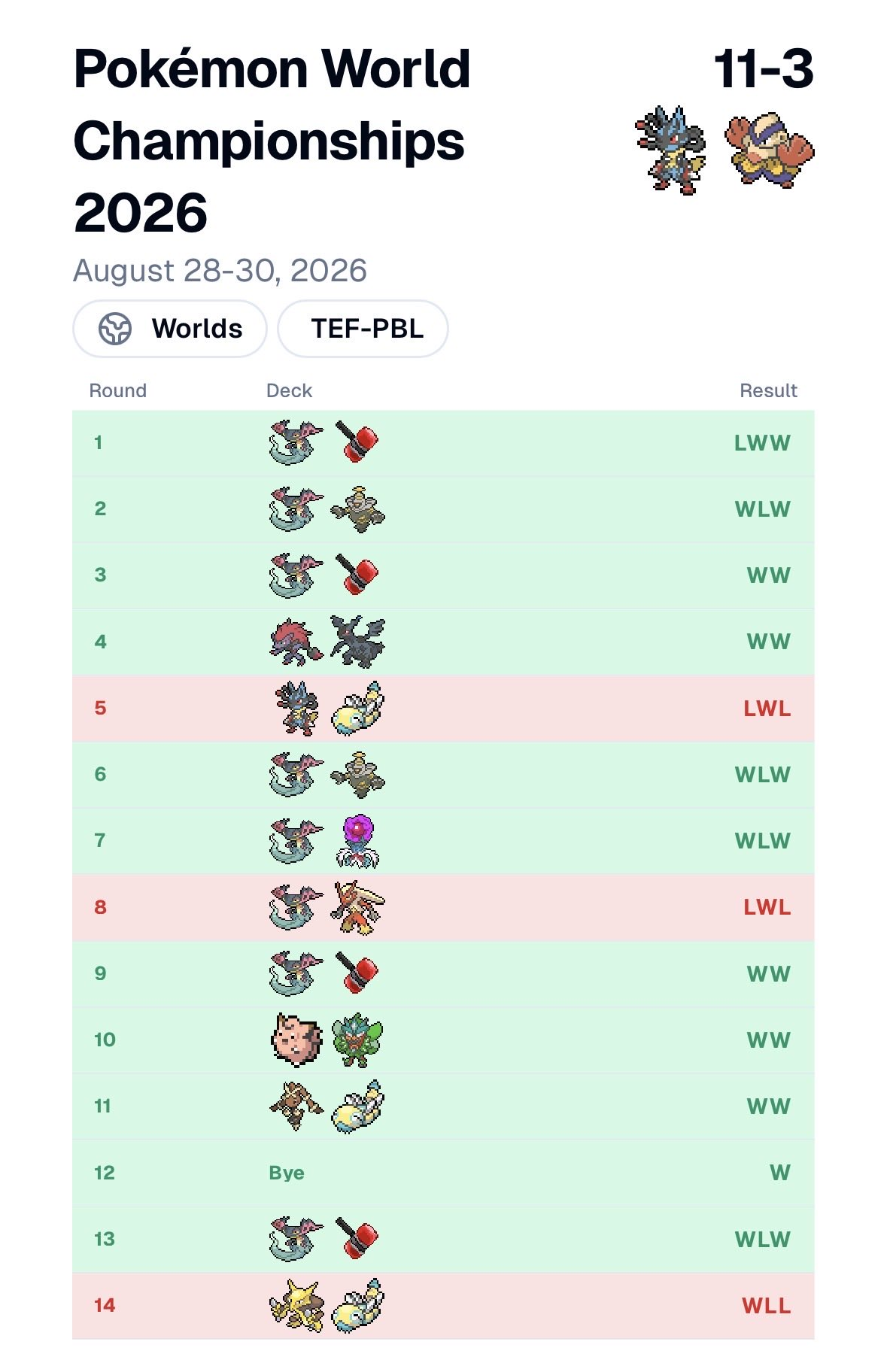Click the Zoroark sprite in round 4
887x1372 pixels.
[x=296, y=642]
